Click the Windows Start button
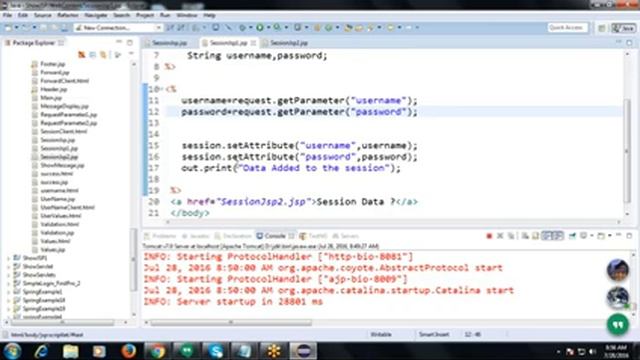The image size is (640, 360). pyautogui.click(x=13, y=351)
